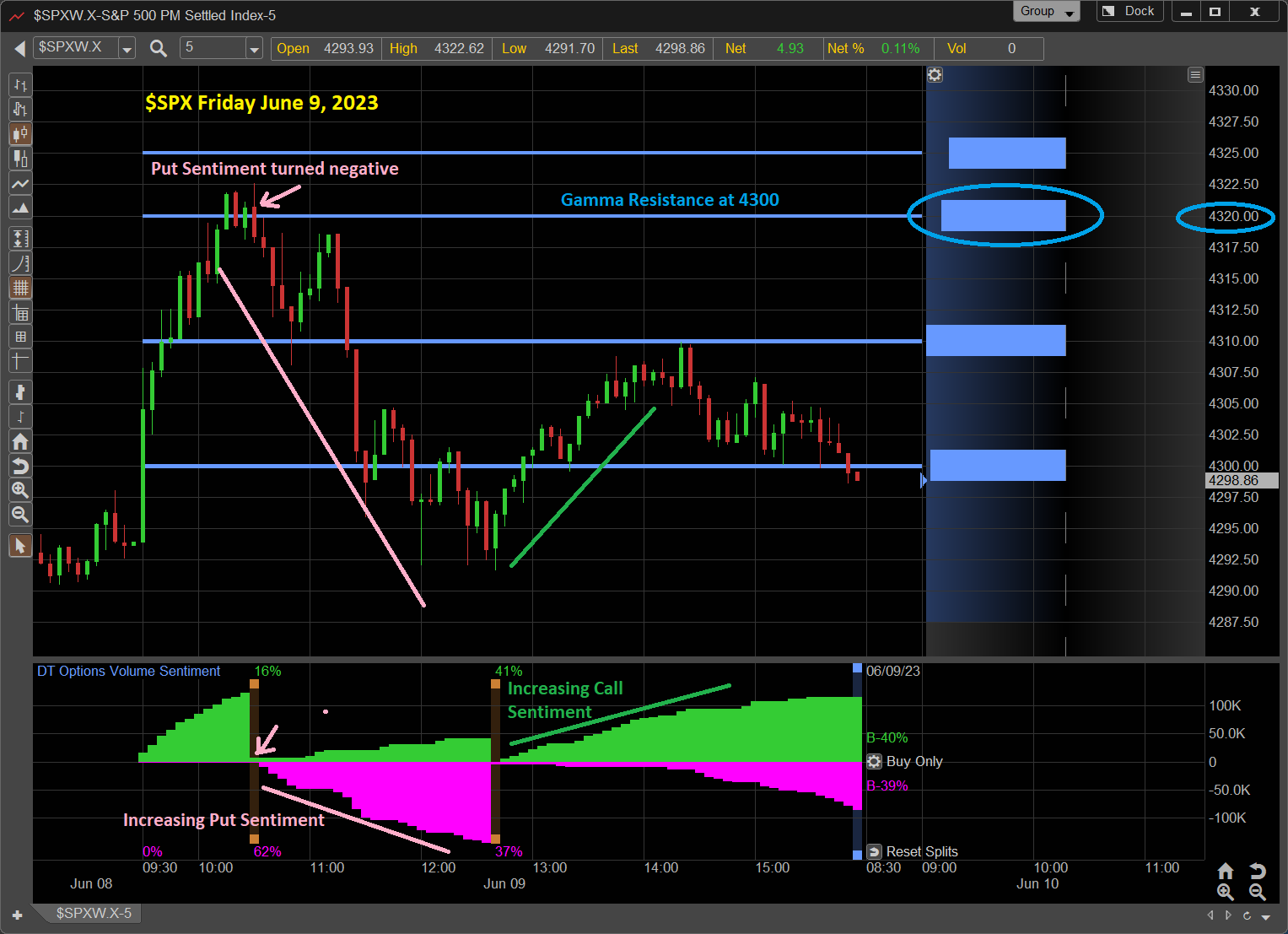Toggle the chart grid lines icon
This screenshot has height=934, width=1288.
[x=20, y=288]
